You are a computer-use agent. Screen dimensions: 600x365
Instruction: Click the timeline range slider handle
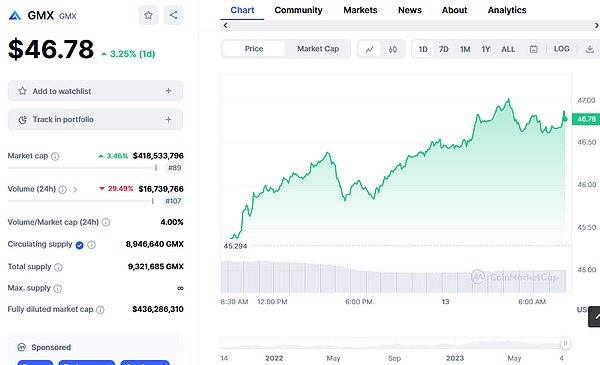(565, 343)
